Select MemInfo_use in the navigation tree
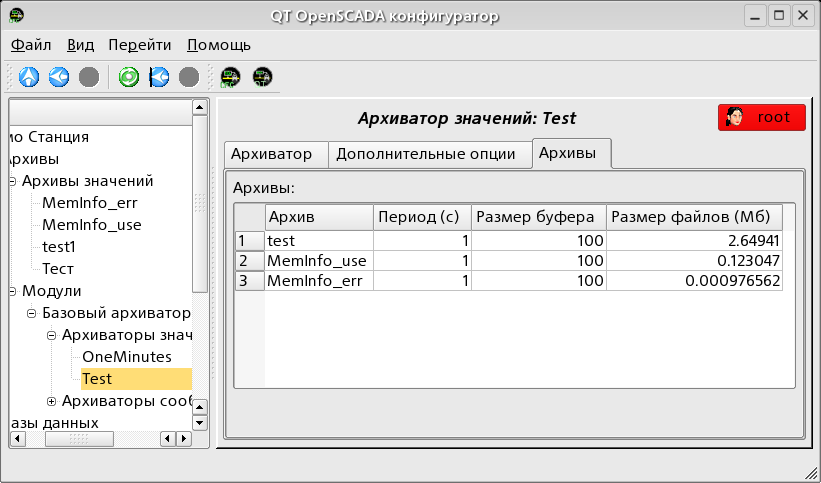 click(91, 225)
